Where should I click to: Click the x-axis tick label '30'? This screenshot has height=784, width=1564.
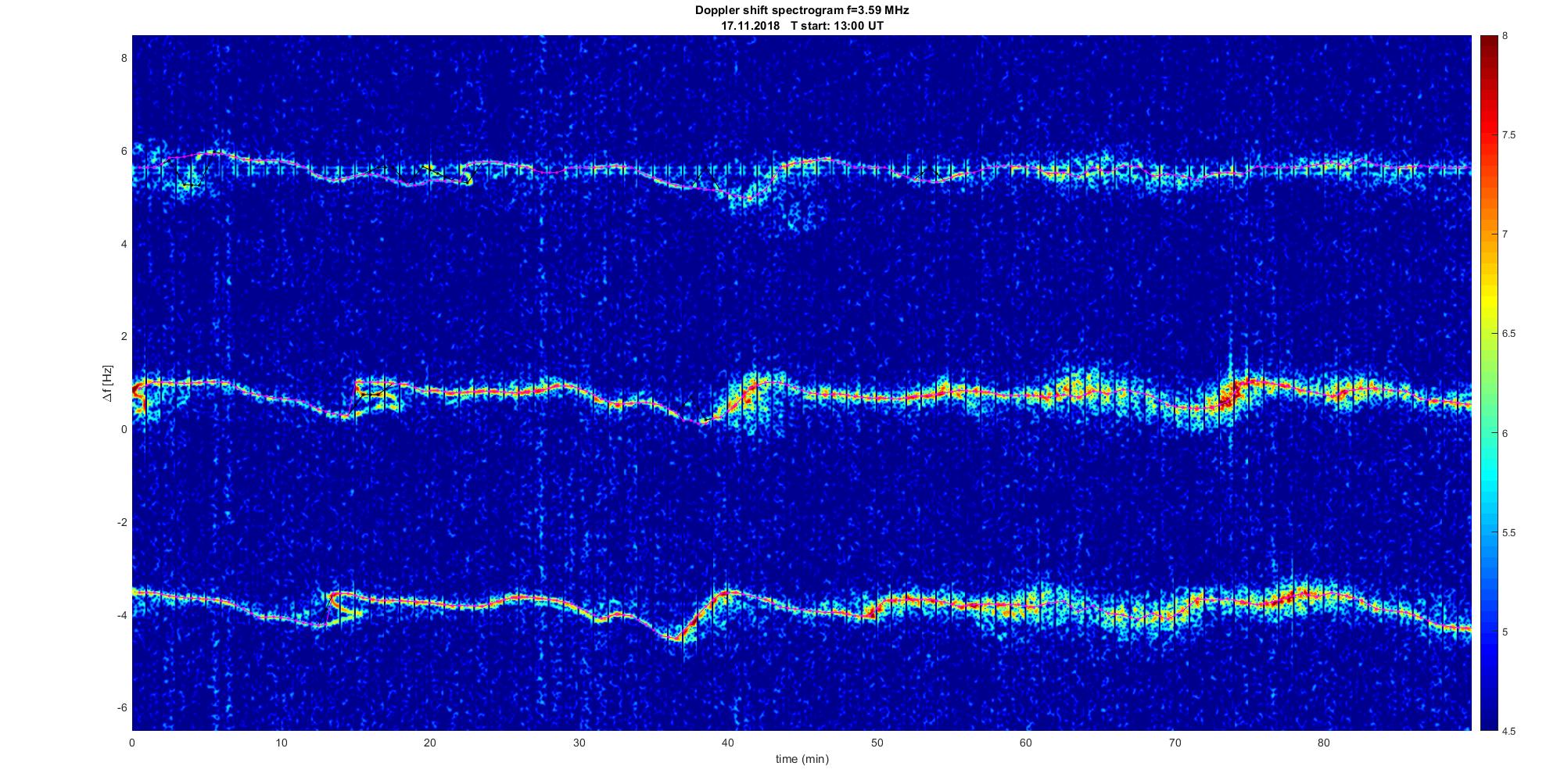tap(579, 743)
